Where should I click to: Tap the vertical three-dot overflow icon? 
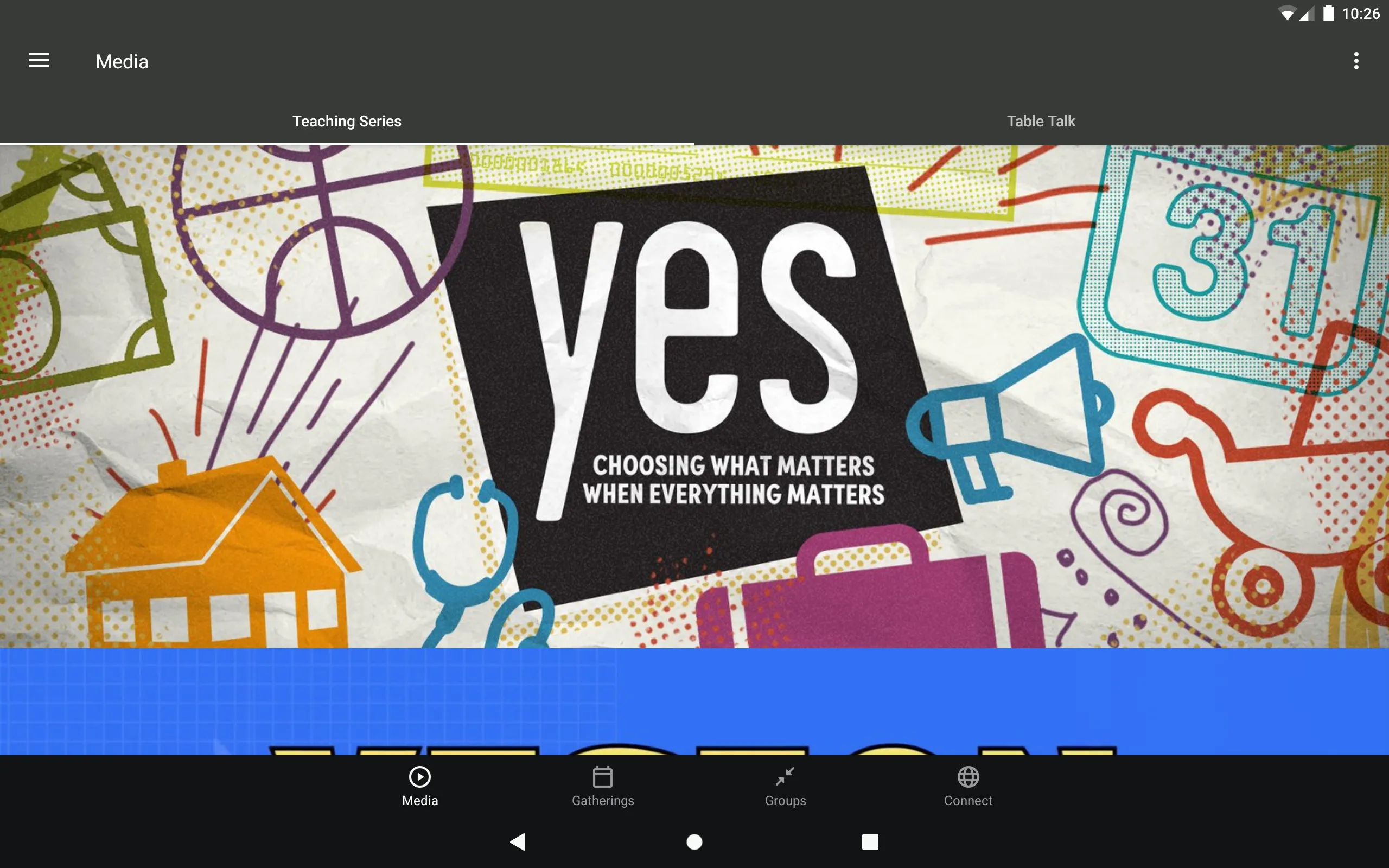1356,61
